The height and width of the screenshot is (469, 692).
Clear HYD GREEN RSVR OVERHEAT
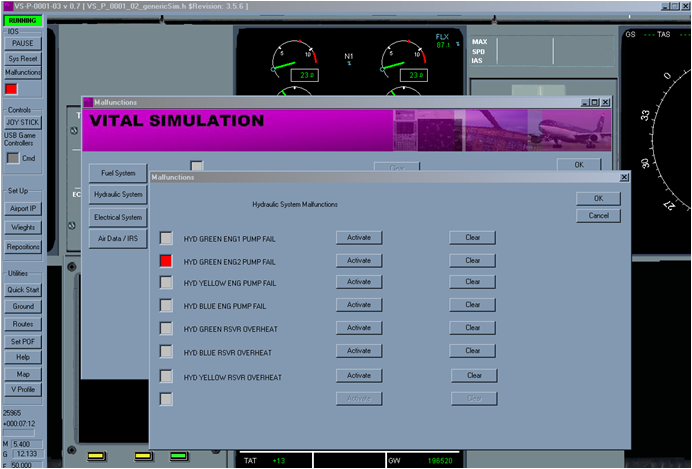click(x=472, y=328)
